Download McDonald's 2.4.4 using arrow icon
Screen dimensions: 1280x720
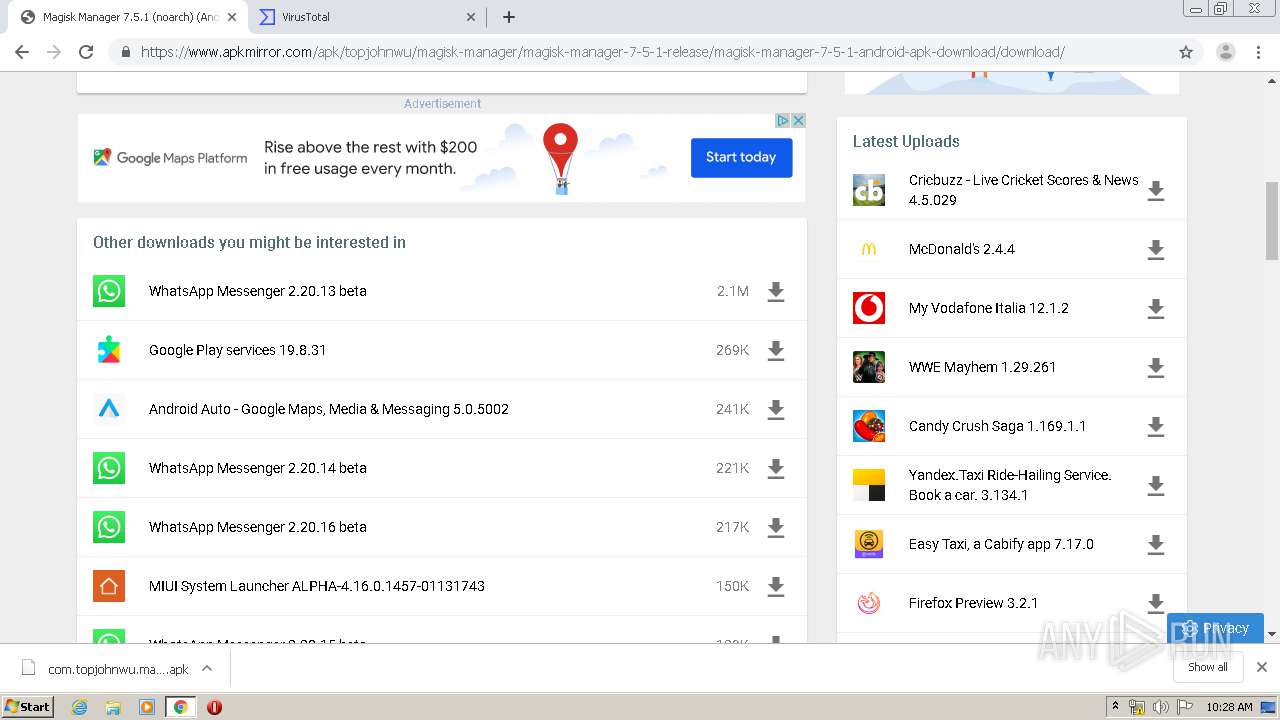(x=1155, y=250)
